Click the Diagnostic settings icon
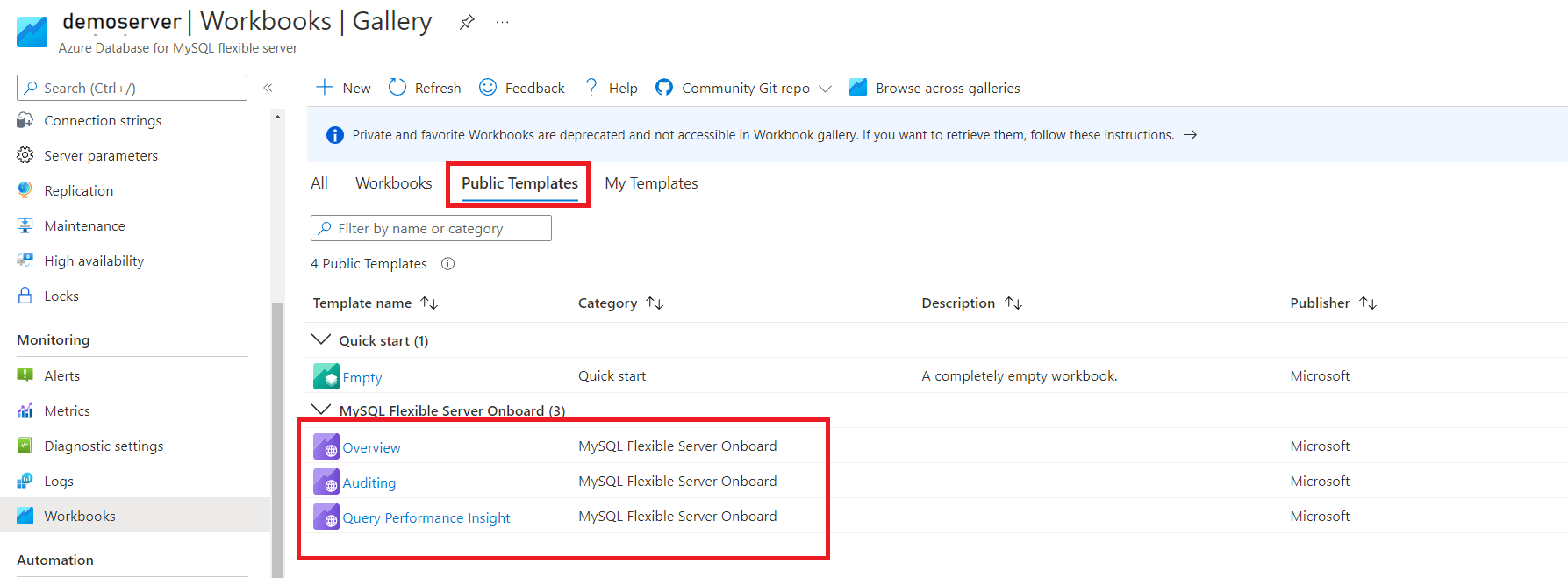This screenshot has width=1568, height=578. coord(25,446)
